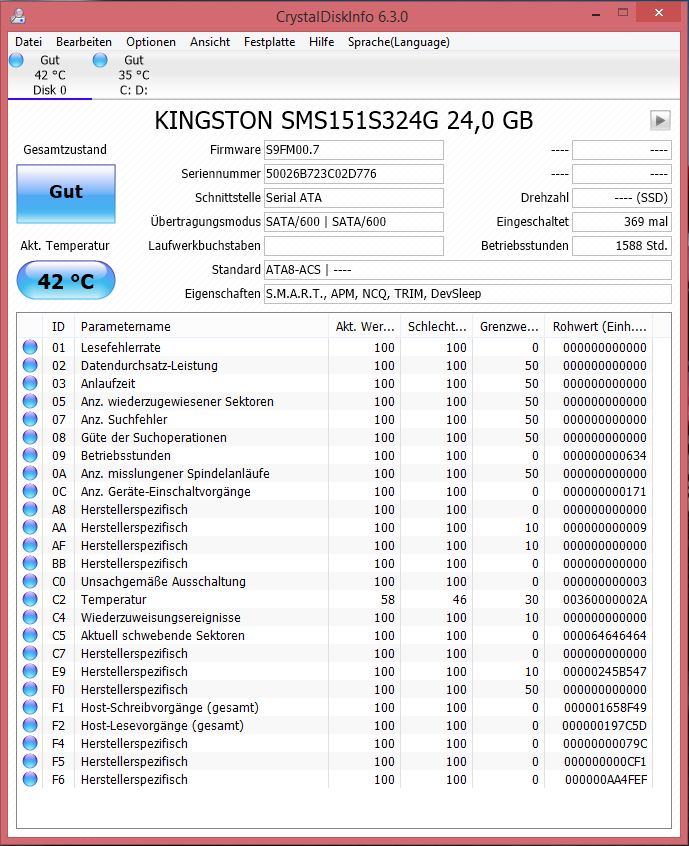The image size is (689, 846).
Task: Click status orb for wiederzugewiesener Sektoren row
Action: pyautogui.click(x=30, y=401)
